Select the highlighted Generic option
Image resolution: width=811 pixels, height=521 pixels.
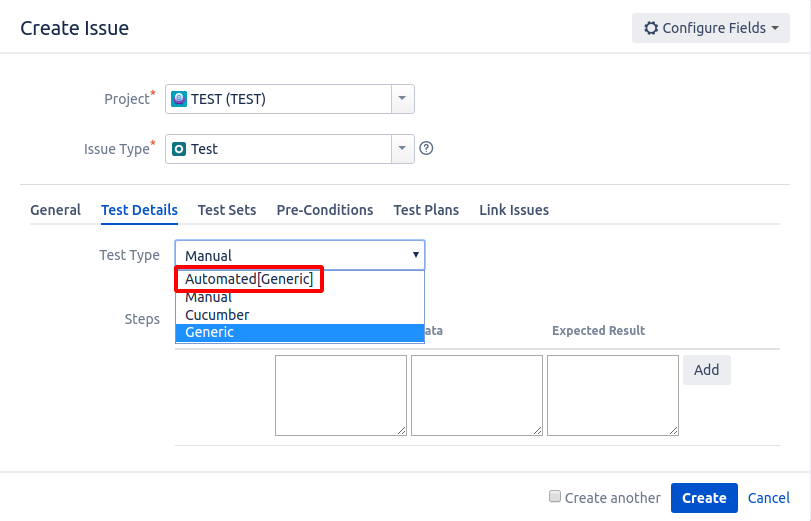(x=300, y=333)
